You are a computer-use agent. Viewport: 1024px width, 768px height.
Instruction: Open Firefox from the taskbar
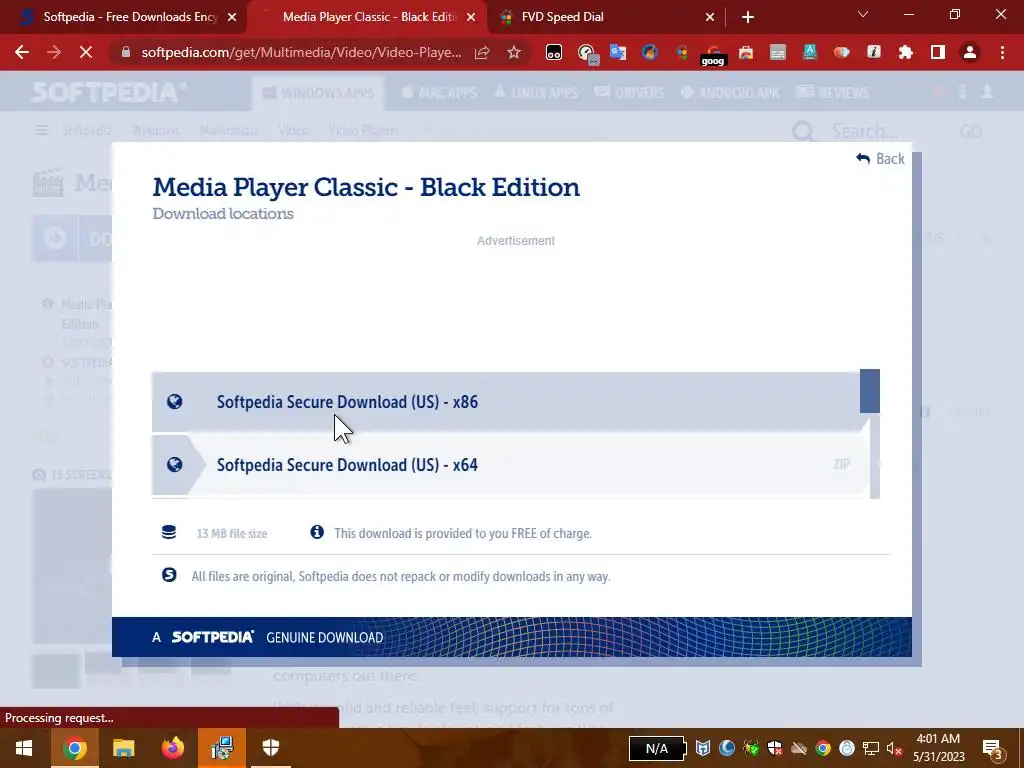pos(172,748)
